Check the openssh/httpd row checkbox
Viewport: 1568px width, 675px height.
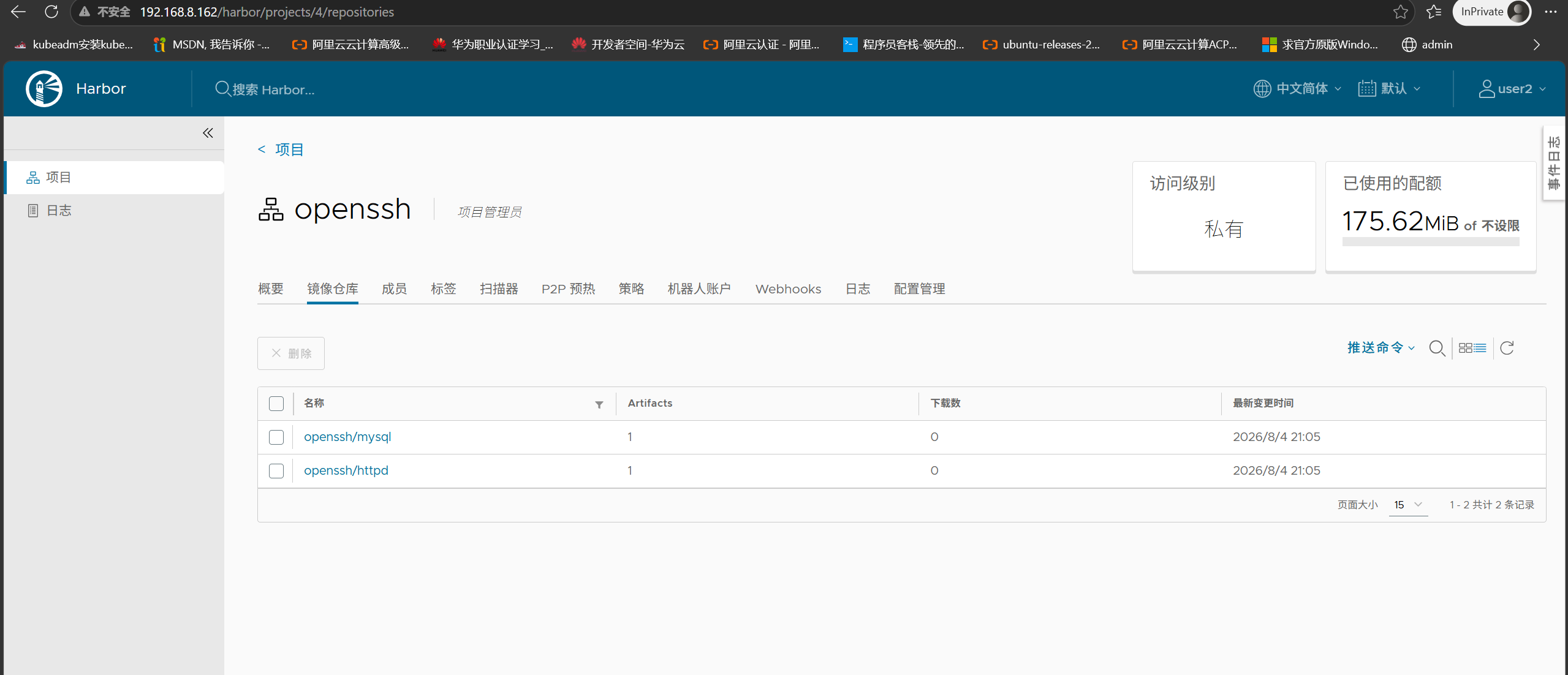(276, 471)
